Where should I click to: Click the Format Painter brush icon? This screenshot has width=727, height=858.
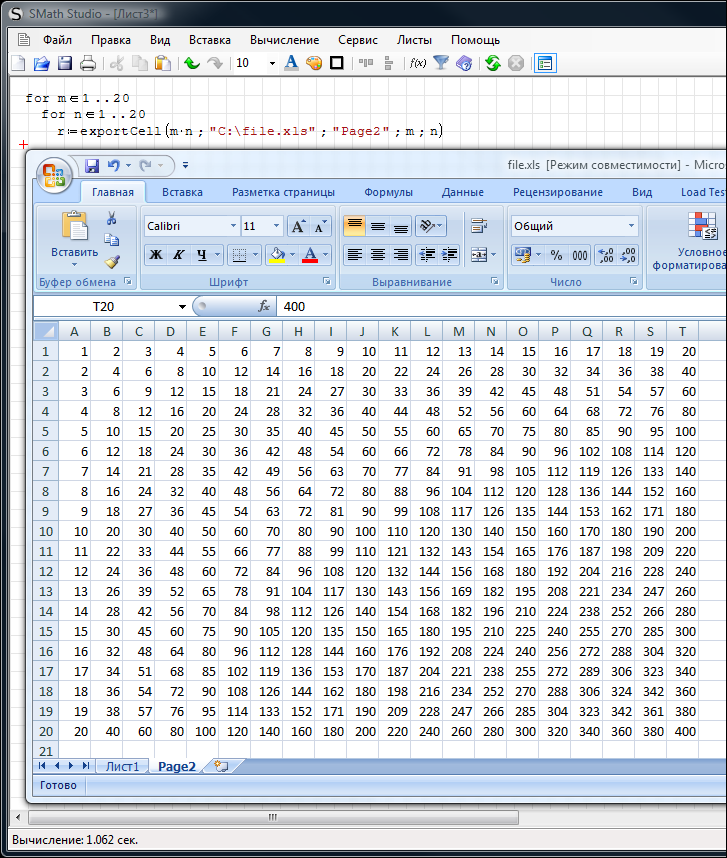[x=112, y=261]
